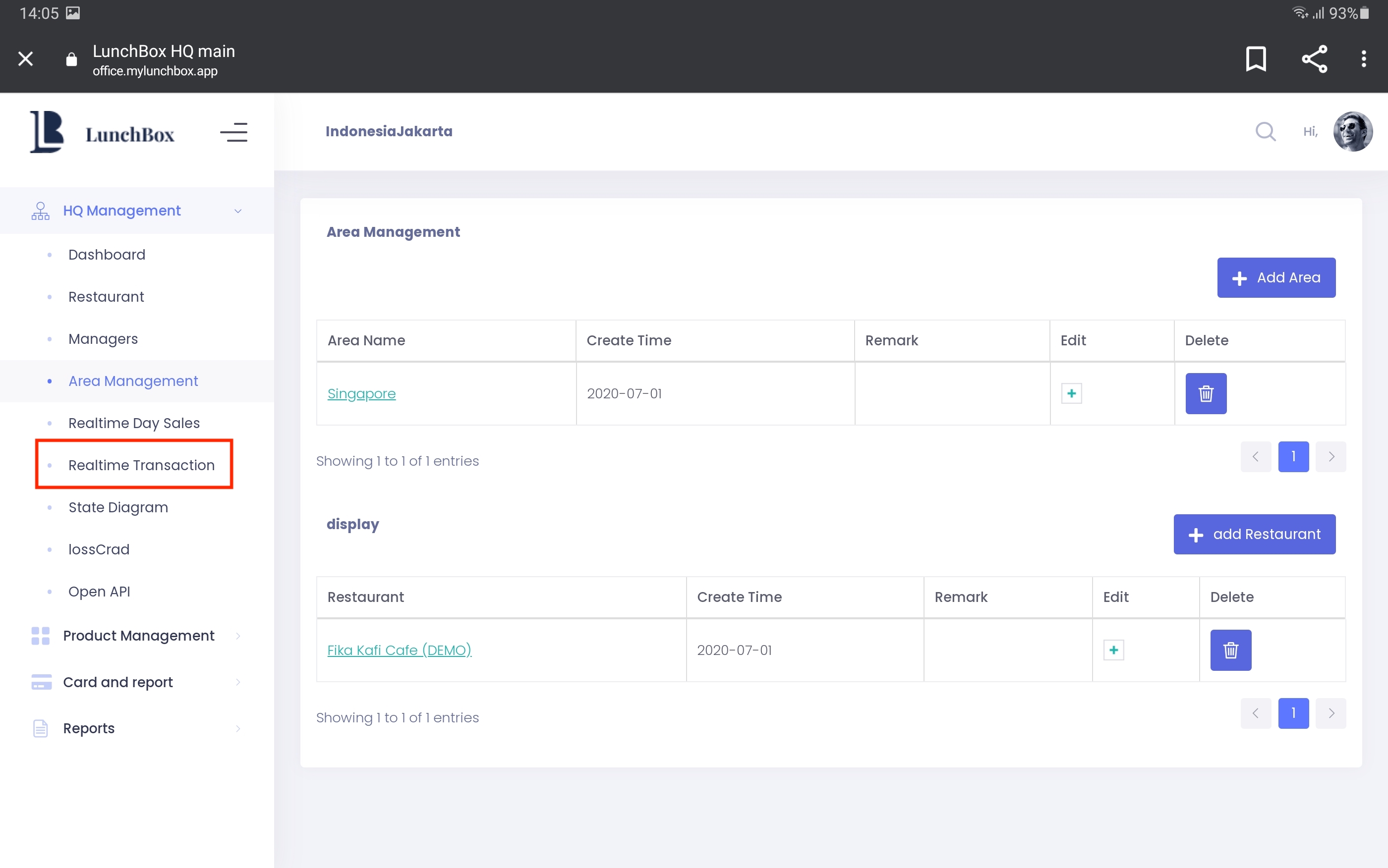Viewport: 1388px width, 868px height.
Task: Open the user profile avatar
Action: tap(1352, 131)
